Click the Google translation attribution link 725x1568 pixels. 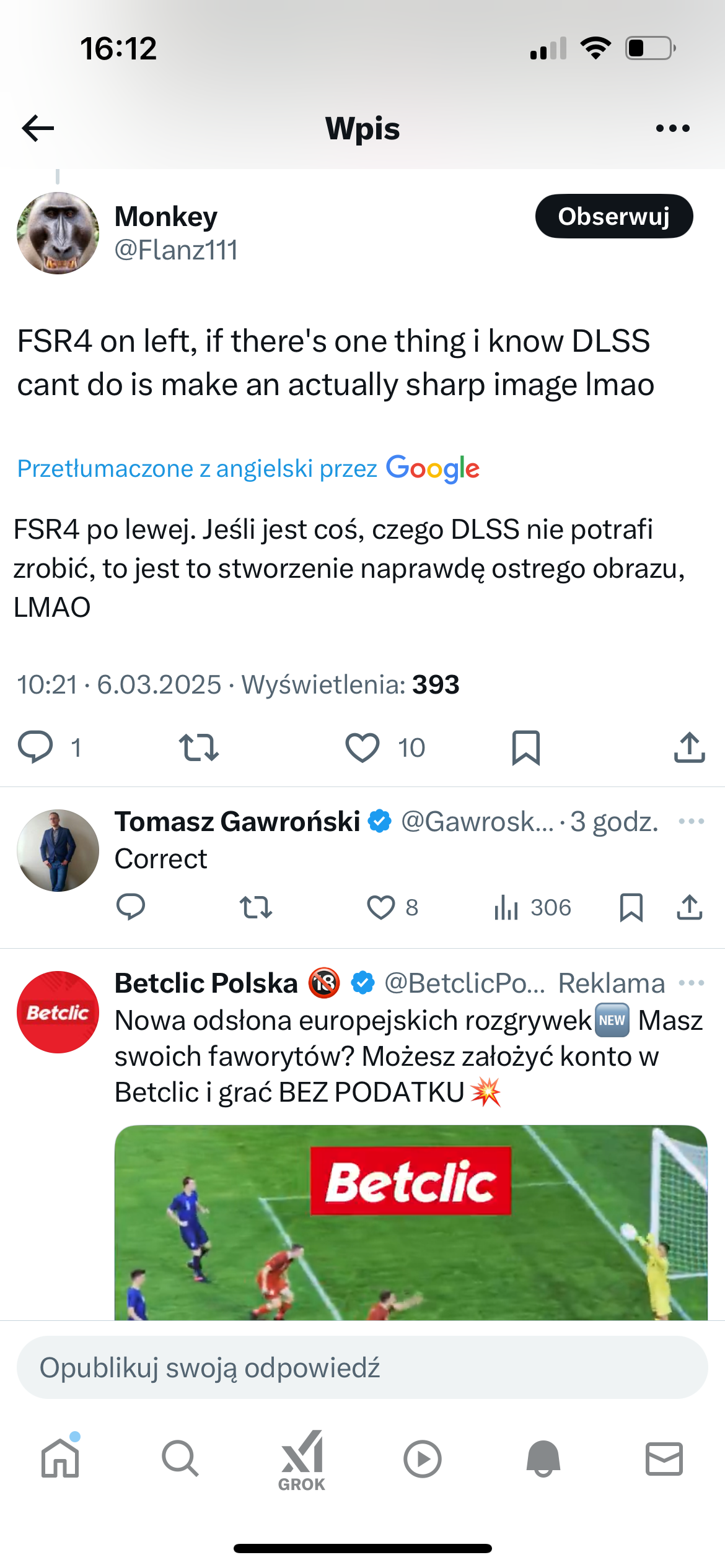(248, 468)
